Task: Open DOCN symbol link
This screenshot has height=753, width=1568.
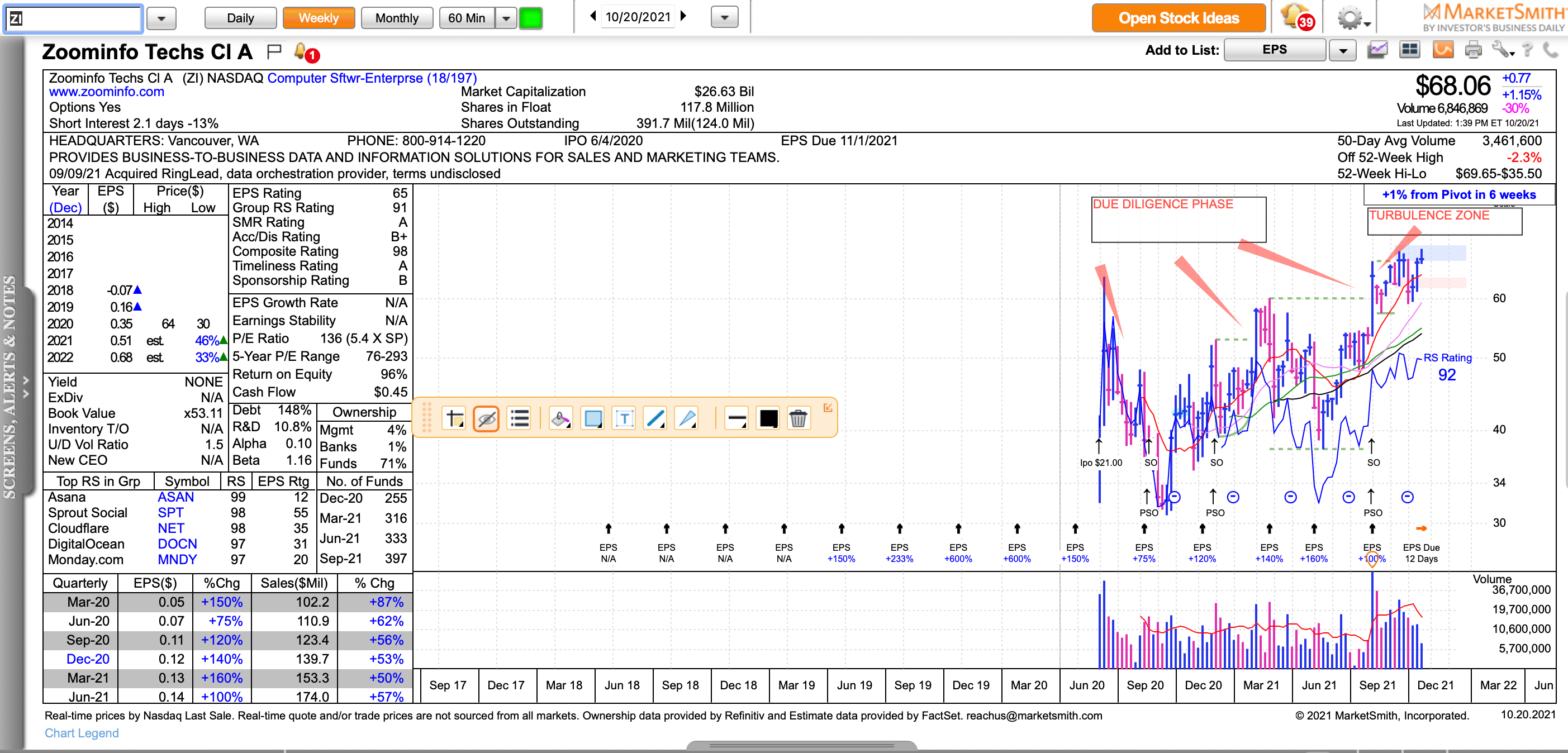Action: tap(177, 544)
